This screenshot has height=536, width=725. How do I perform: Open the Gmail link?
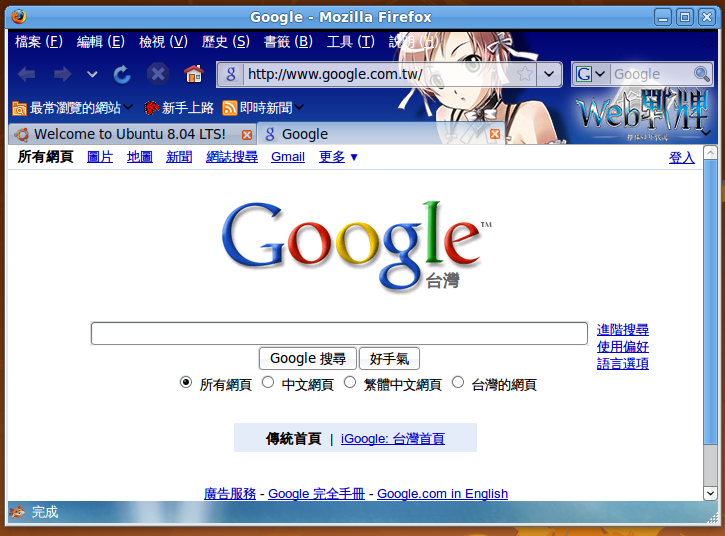coord(288,157)
